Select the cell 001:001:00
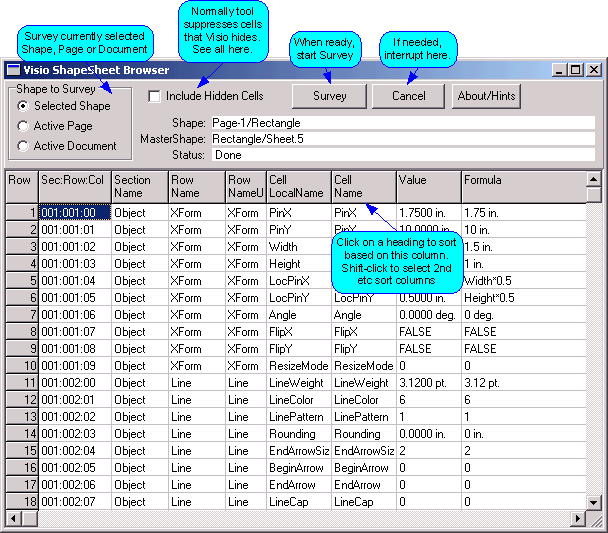The width and height of the screenshot is (608, 533). 75,212
